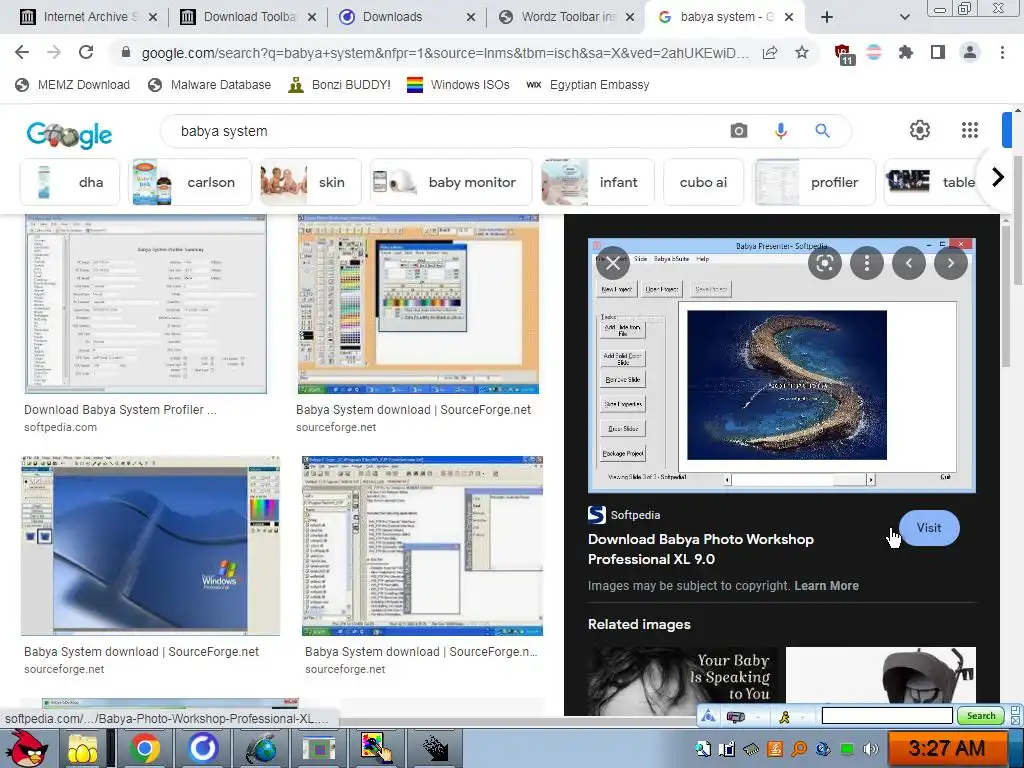Select the skin suggestion chip
This screenshot has width=1024, height=768.
click(x=311, y=182)
